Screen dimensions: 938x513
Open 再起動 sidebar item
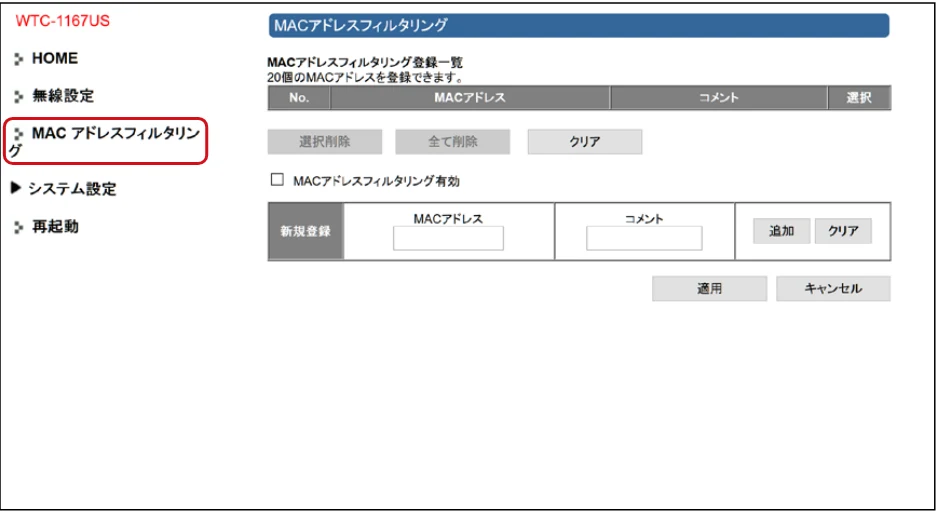[55, 227]
